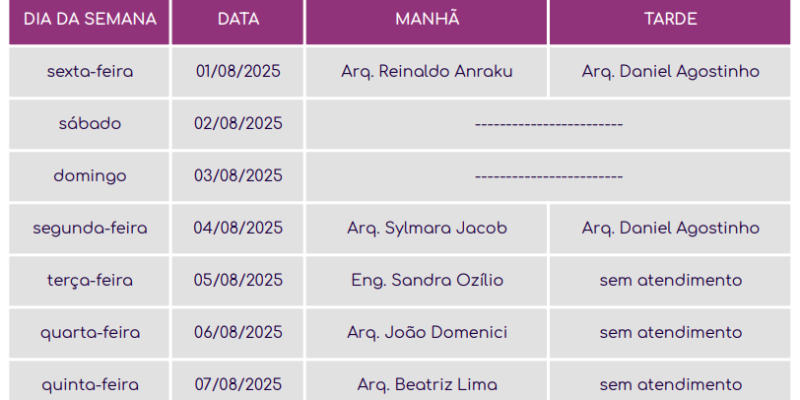Click Arq. Daniel Agostinho in sexta-feira row
The height and width of the screenshot is (400, 800).
tap(670, 72)
